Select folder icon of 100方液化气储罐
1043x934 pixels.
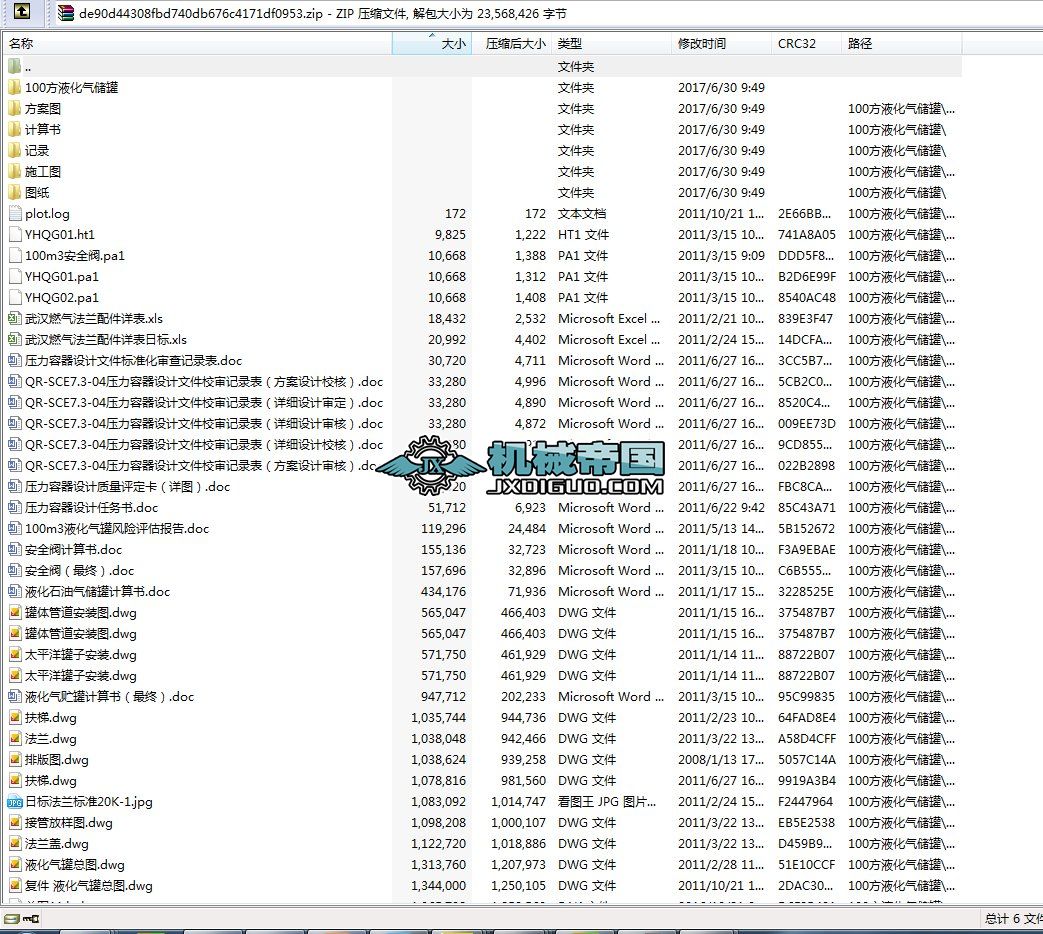coord(15,87)
